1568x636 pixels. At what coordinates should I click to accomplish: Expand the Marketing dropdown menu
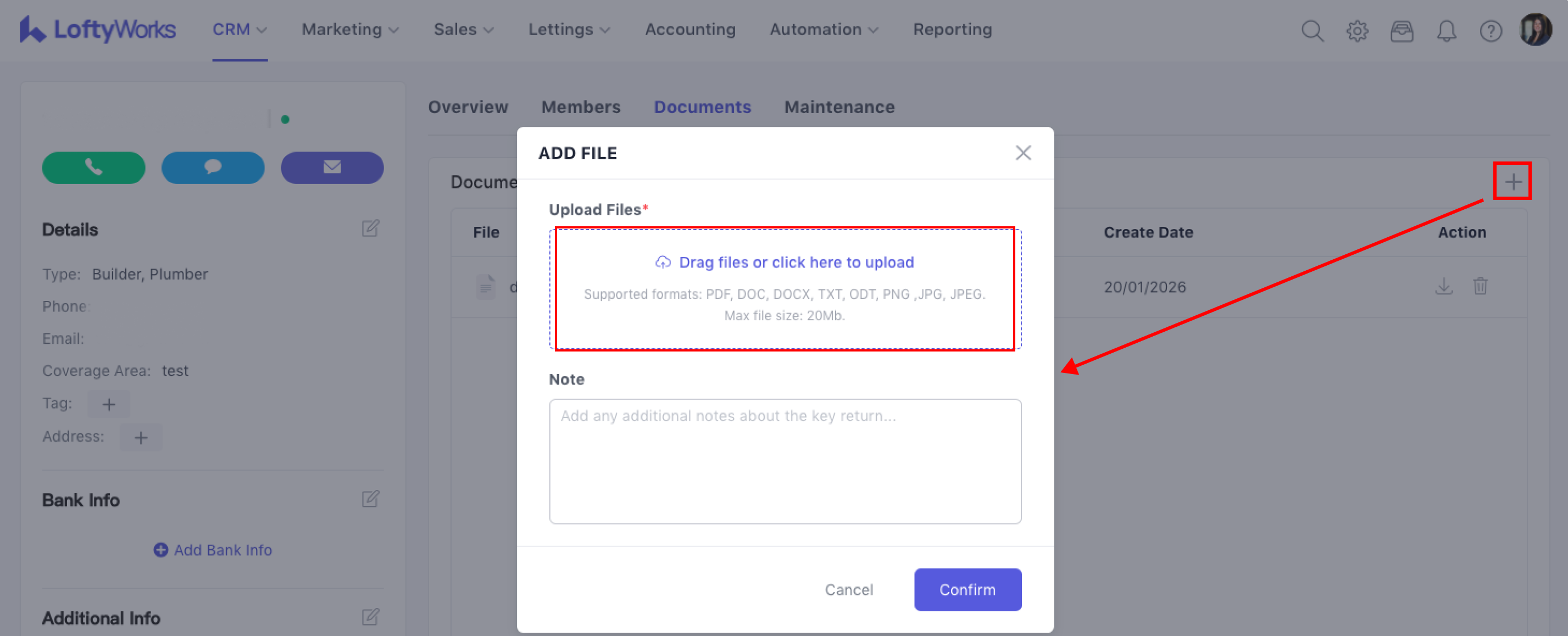click(350, 29)
